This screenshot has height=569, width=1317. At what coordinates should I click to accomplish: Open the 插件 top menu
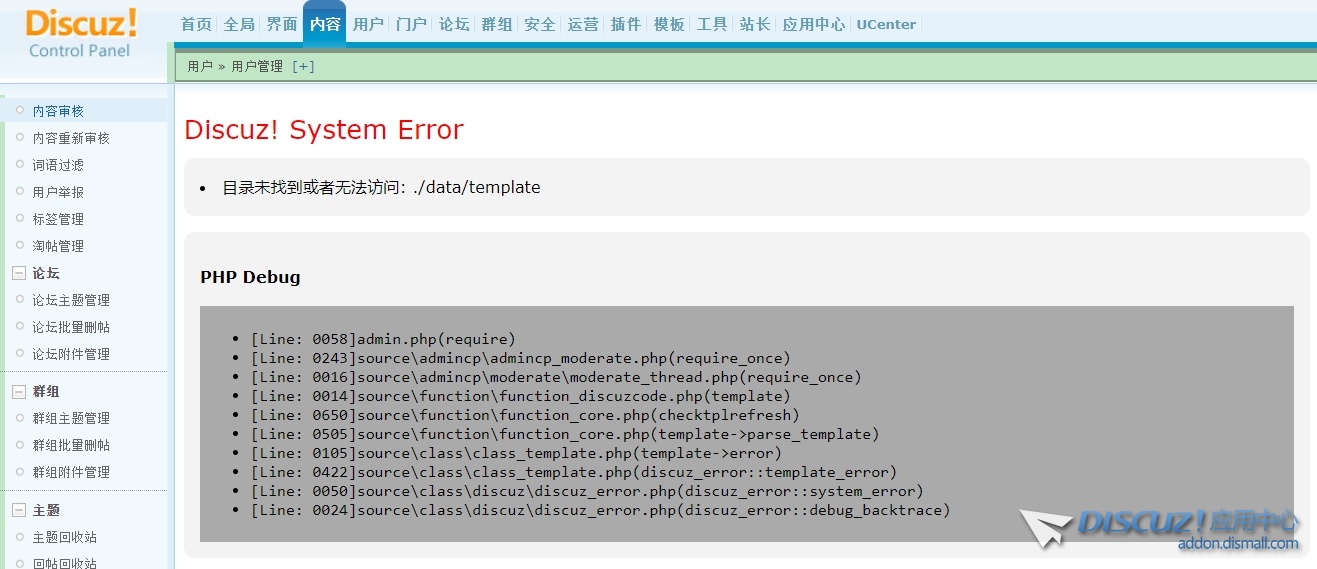pyautogui.click(x=626, y=24)
